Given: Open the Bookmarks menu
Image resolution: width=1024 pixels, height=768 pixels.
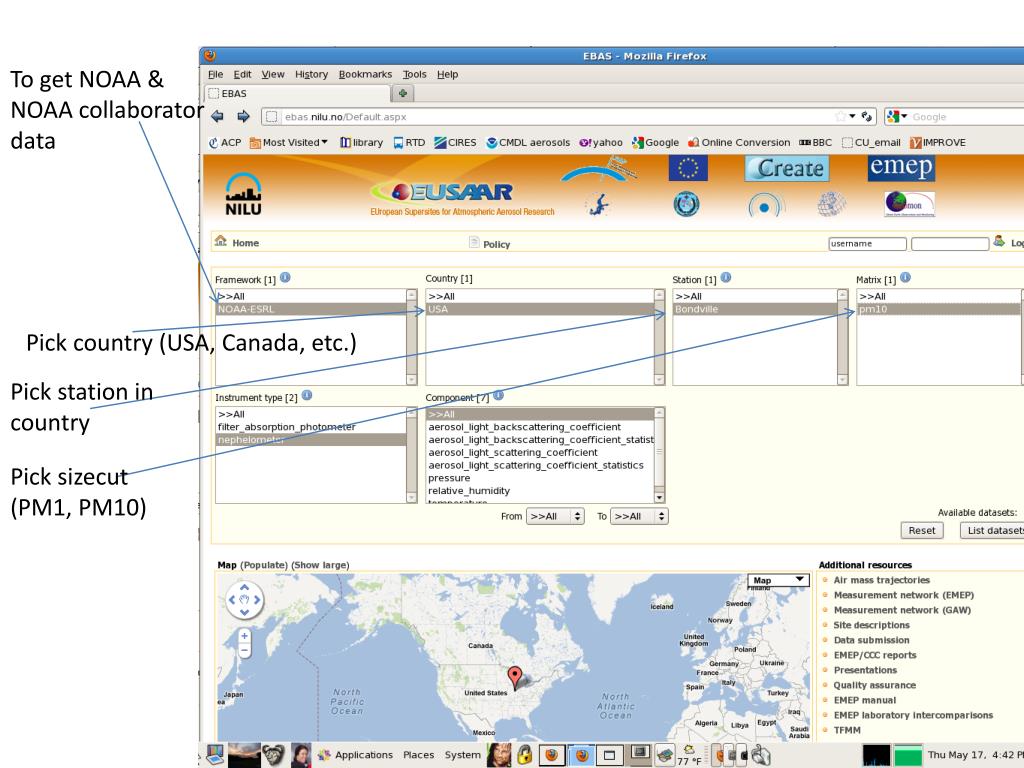Looking at the screenshot, I should (x=365, y=74).
